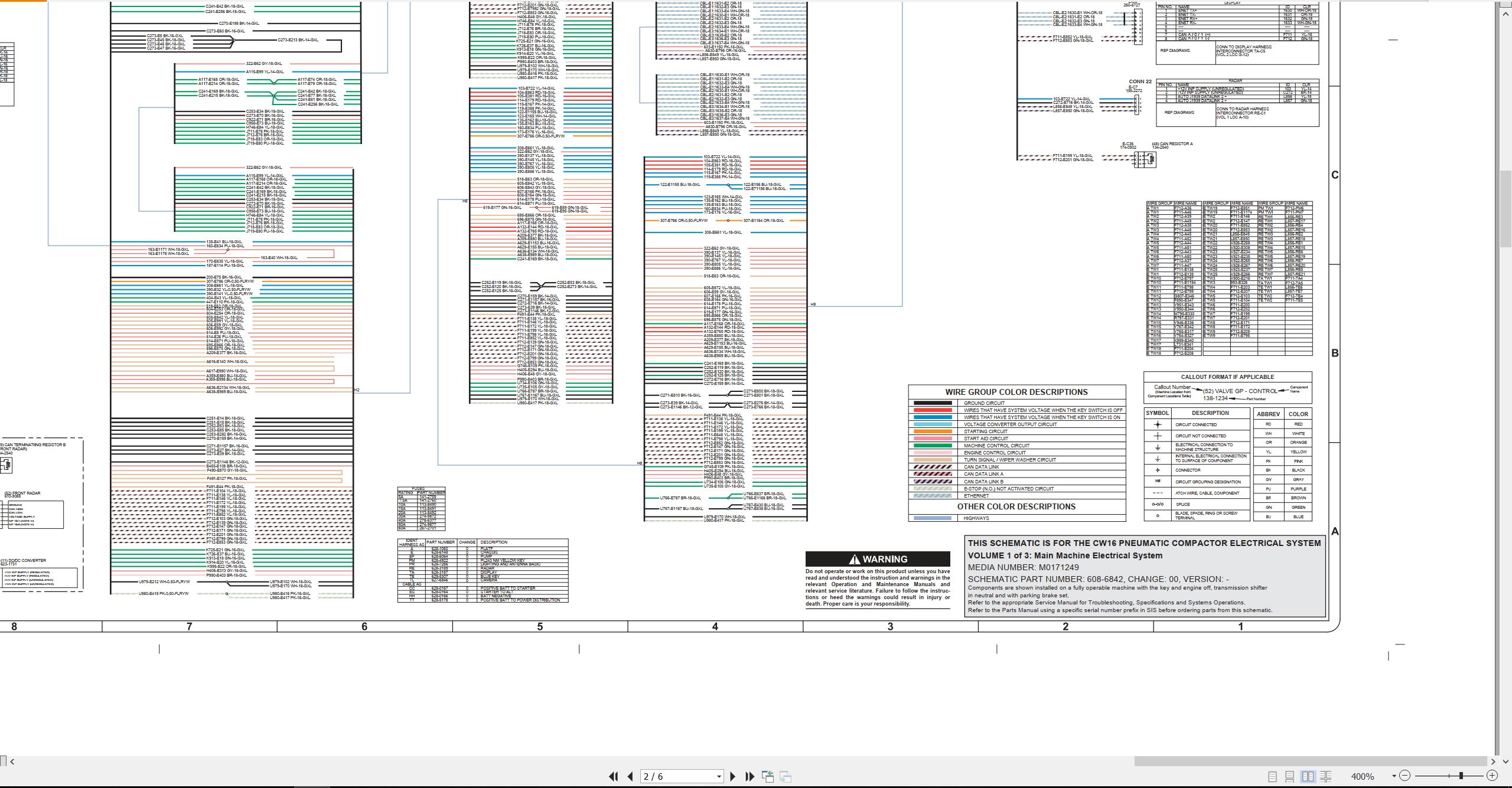
Task: Click the ETHERNET legend label
Action: (x=976, y=496)
